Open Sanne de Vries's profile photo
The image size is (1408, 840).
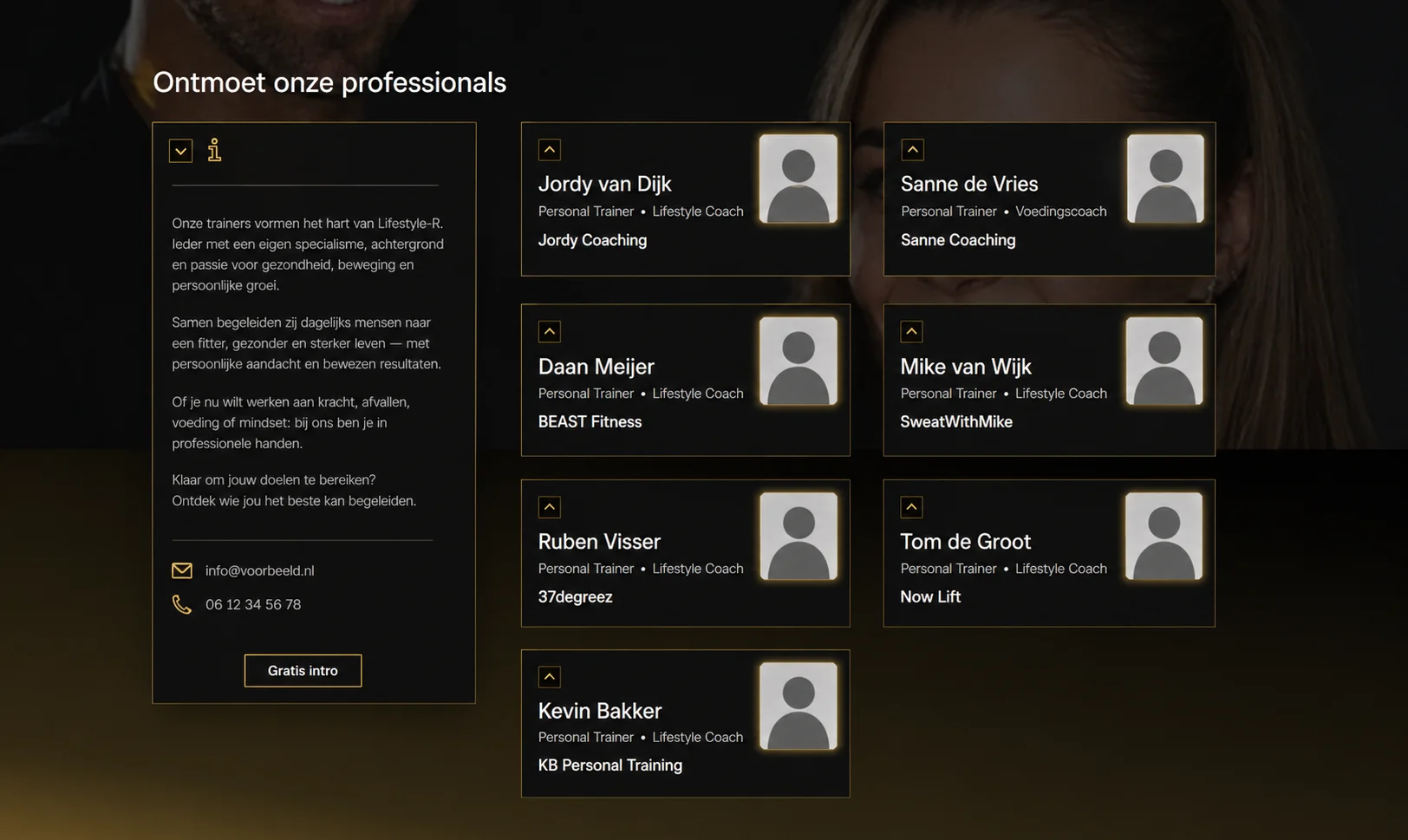(x=1165, y=179)
